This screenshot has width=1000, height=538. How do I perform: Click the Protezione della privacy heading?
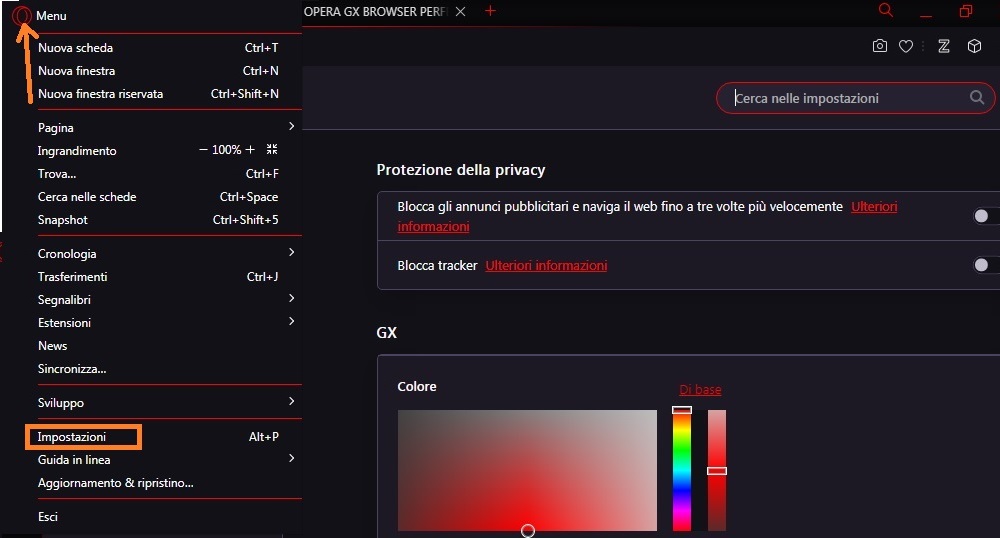(x=460, y=170)
